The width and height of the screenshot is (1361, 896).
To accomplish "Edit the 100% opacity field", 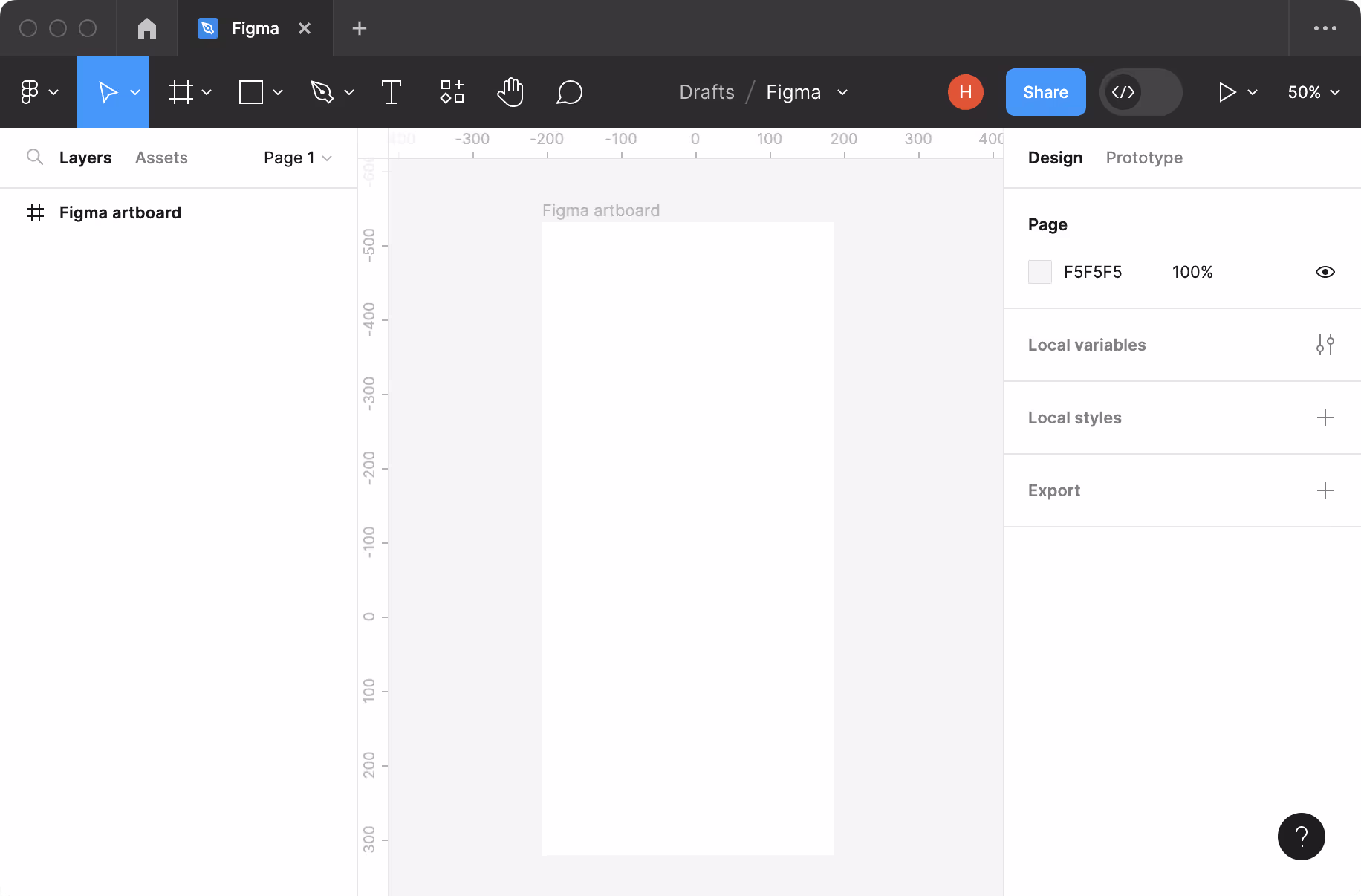I will [1192, 272].
